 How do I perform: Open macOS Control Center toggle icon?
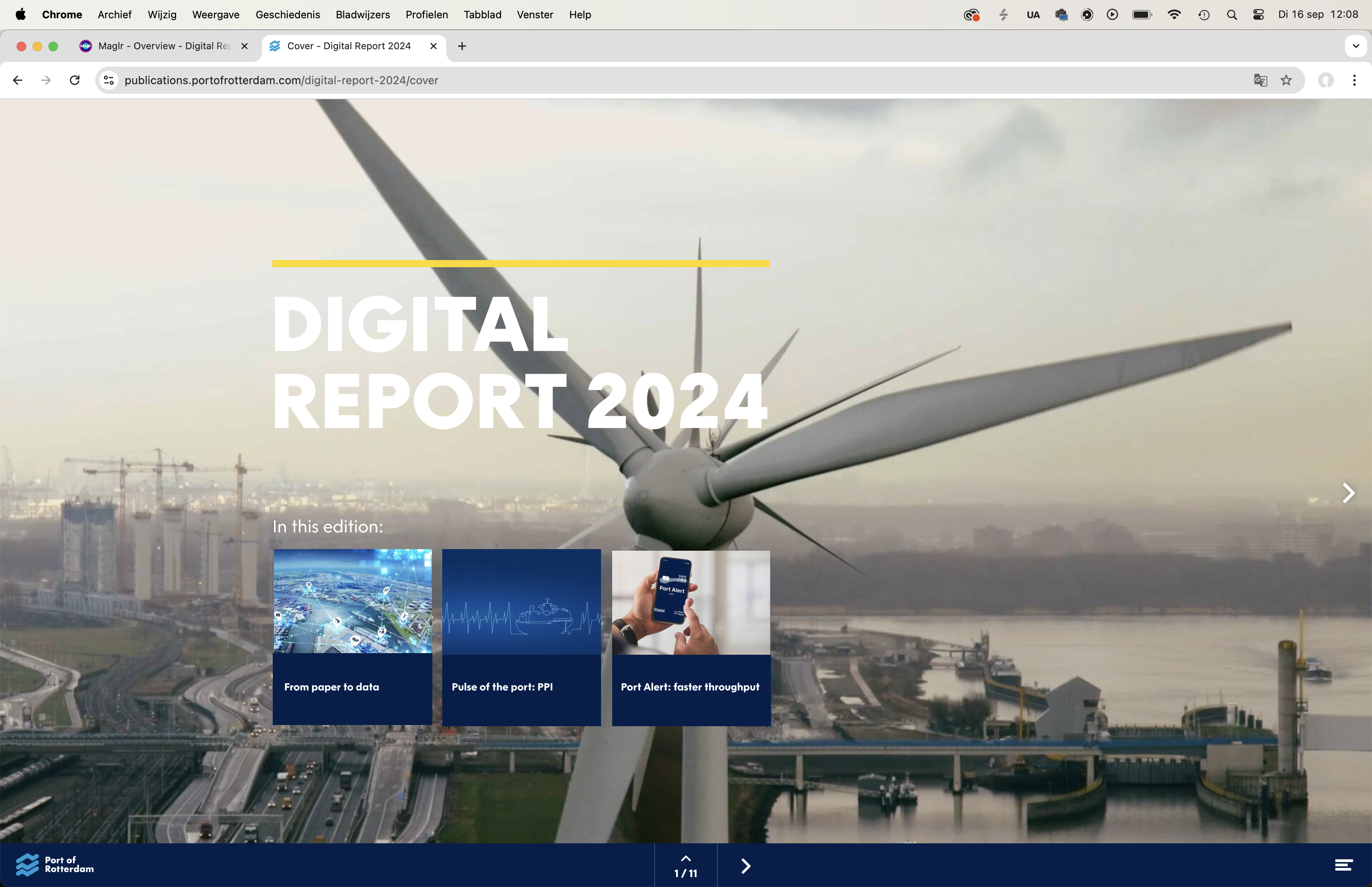click(x=1258, y=14)
